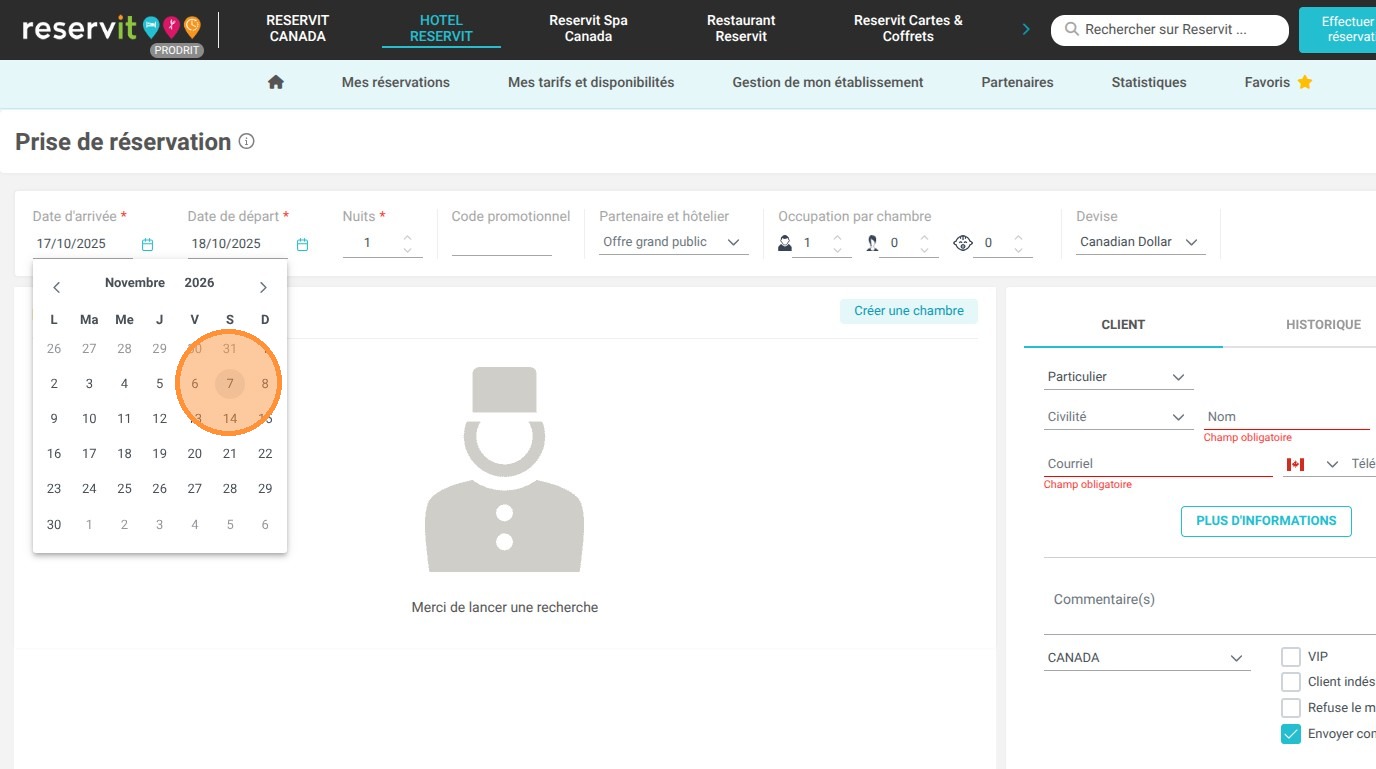Select the Restaurant Reservit tab

[741, 28]
